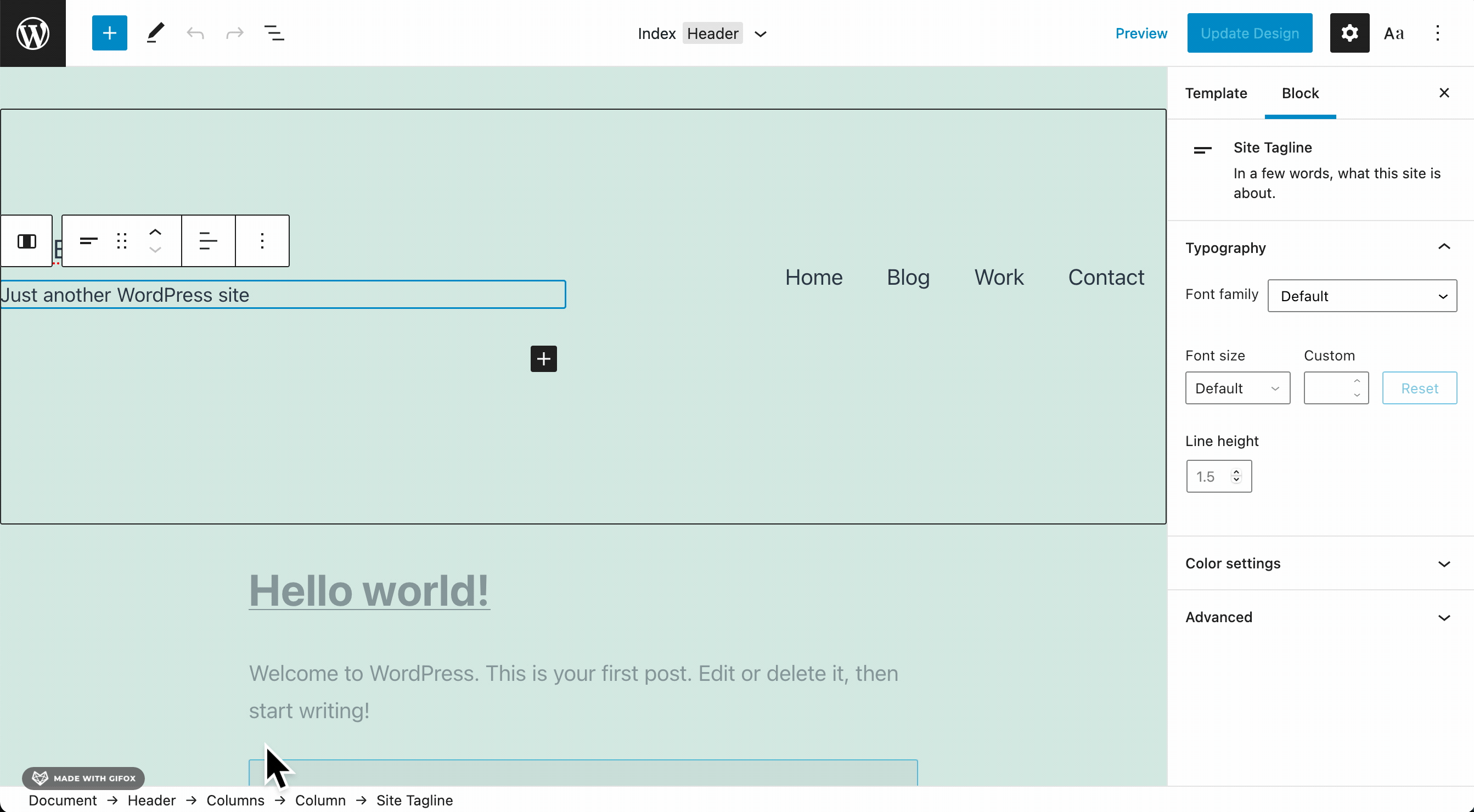The image size is (1474, 812).
Task: Open the WordPress logo navigation menu
Action: [x=32, y=33]
